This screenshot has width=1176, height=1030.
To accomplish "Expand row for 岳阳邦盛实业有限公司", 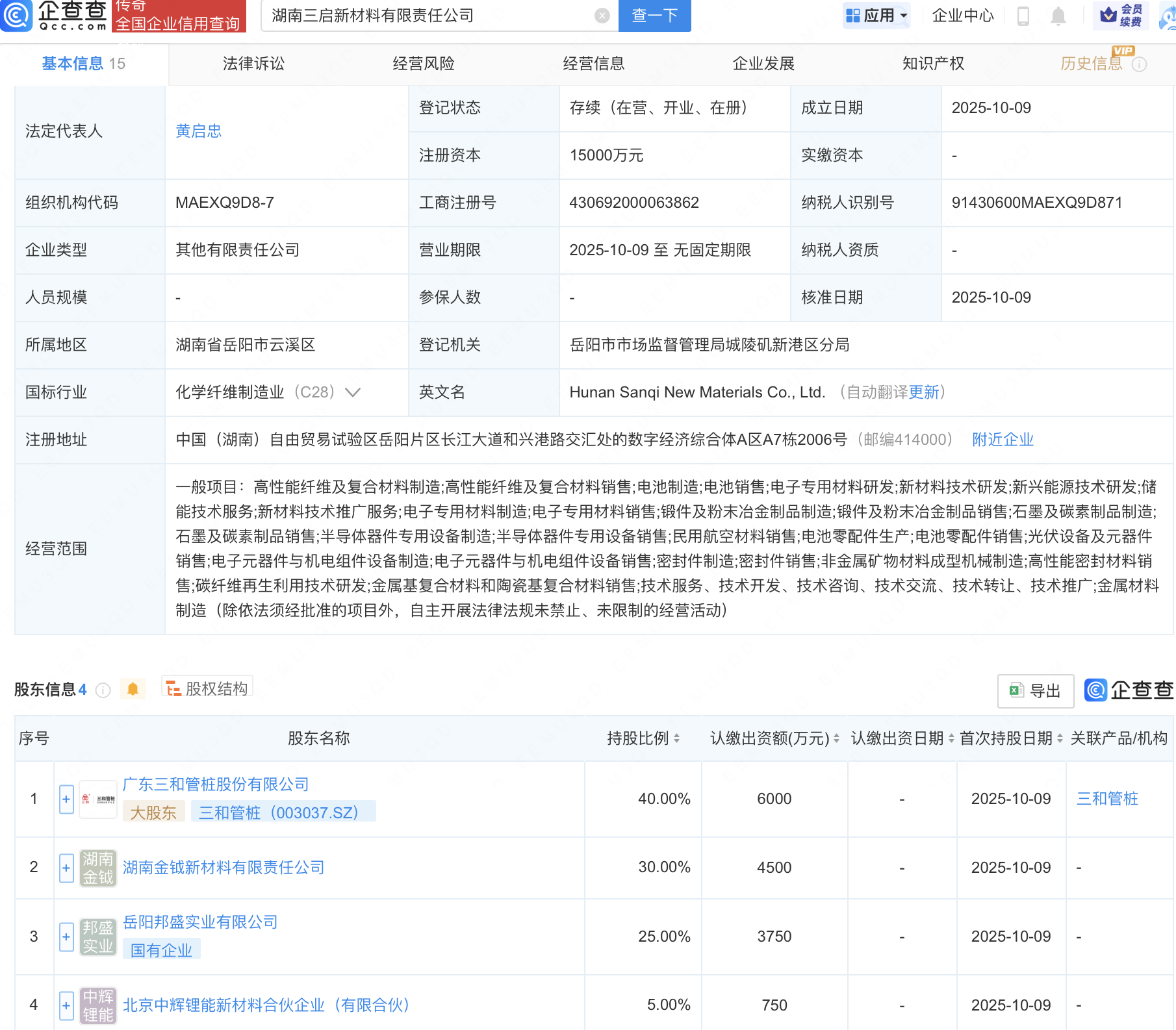I will click(66, 937).
